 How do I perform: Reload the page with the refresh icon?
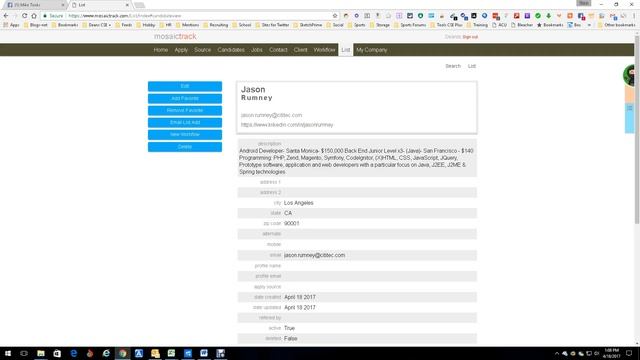click(x=24, y=16)
